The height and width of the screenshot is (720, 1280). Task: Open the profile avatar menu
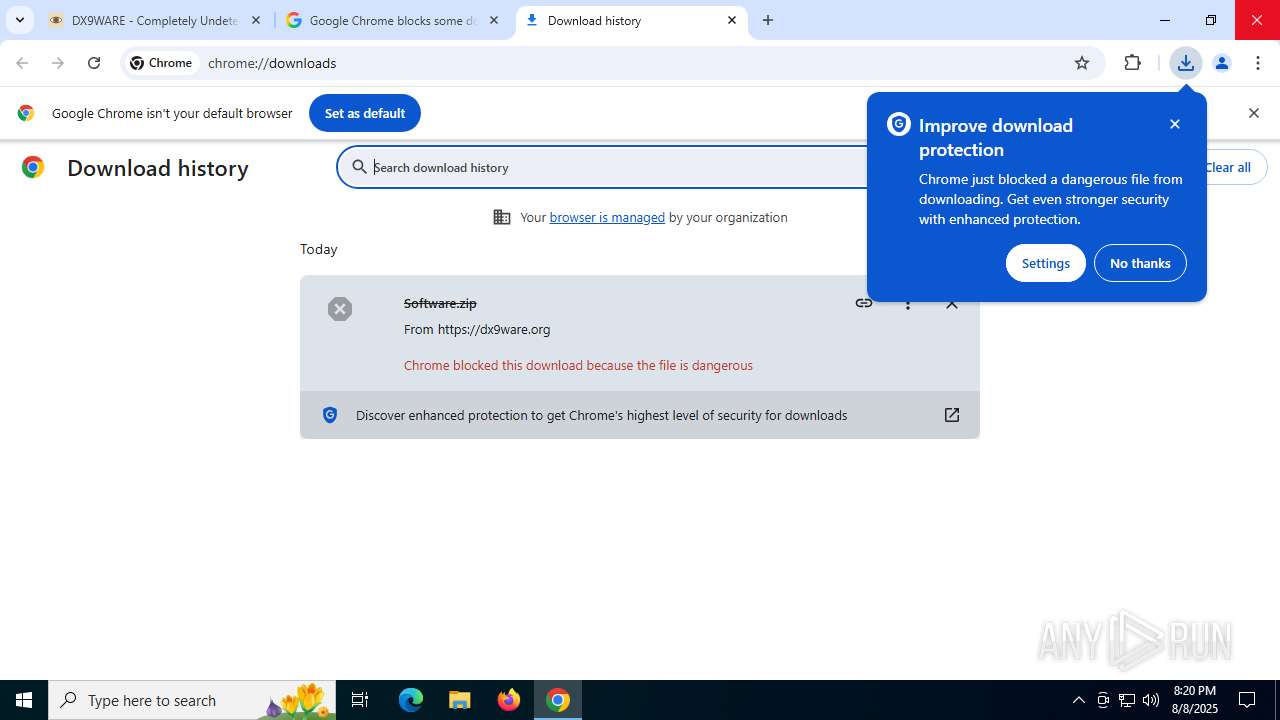(x=1222, y=63)
